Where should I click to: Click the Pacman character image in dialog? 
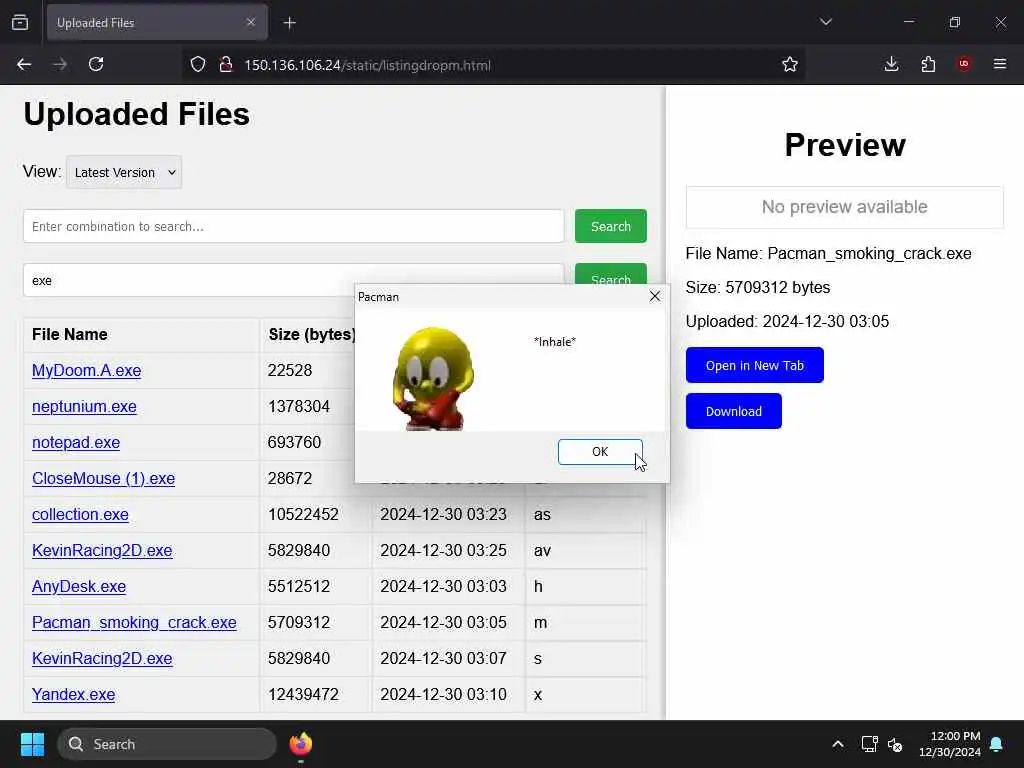[433, 378]
